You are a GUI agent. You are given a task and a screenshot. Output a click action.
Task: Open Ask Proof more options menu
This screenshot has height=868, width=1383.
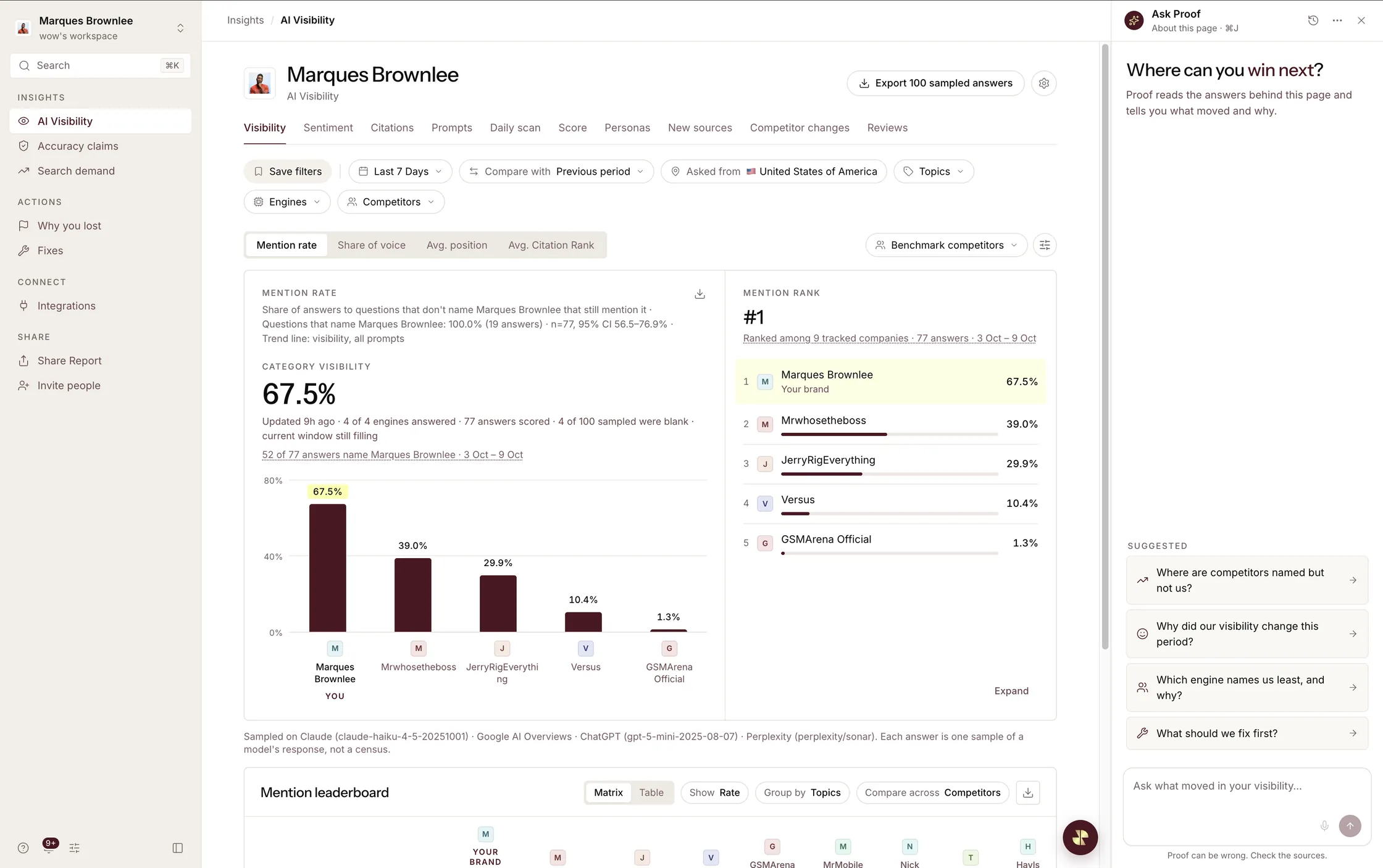click(1337, 20)
